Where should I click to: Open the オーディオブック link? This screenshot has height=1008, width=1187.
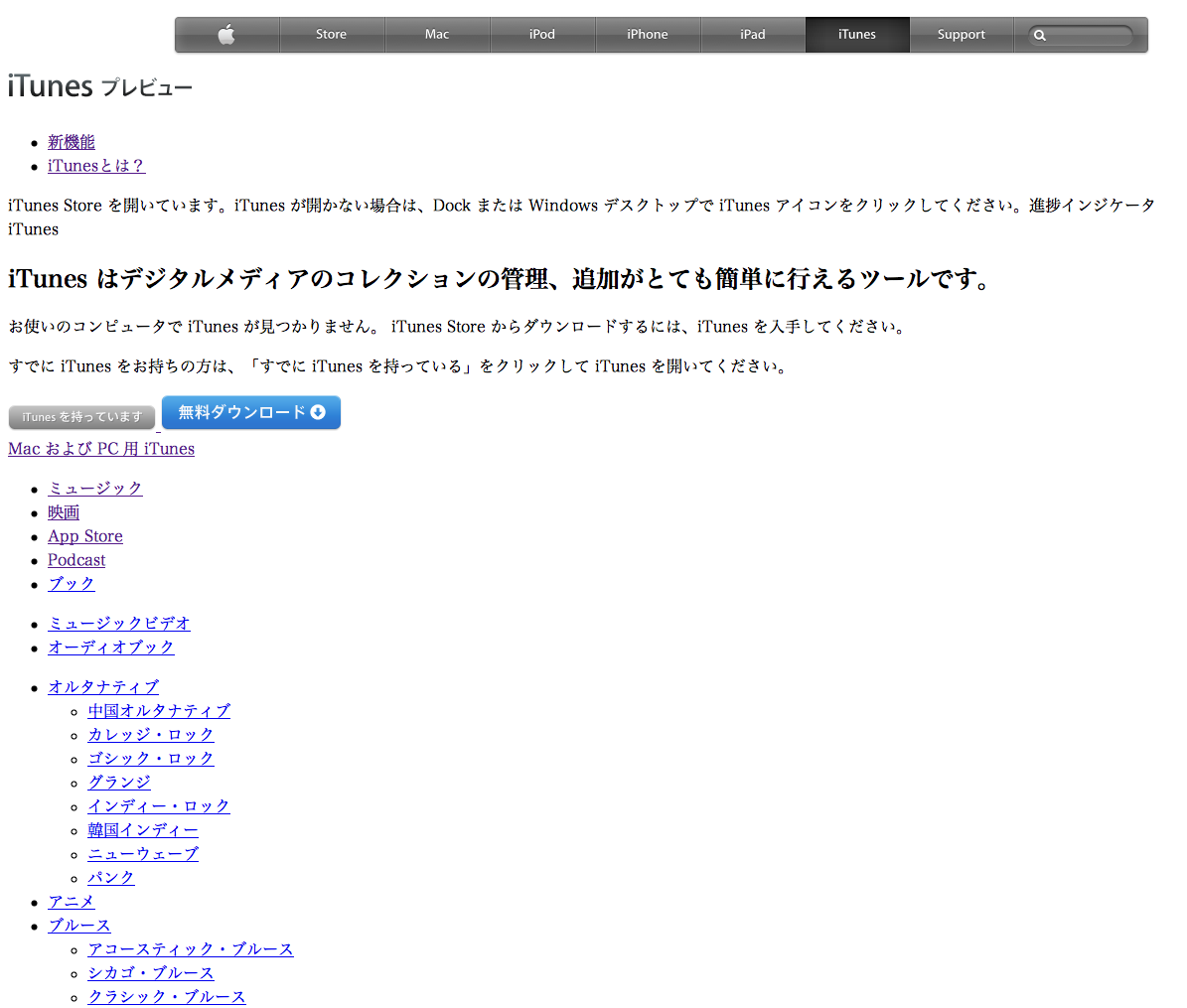tap(111, 648)
